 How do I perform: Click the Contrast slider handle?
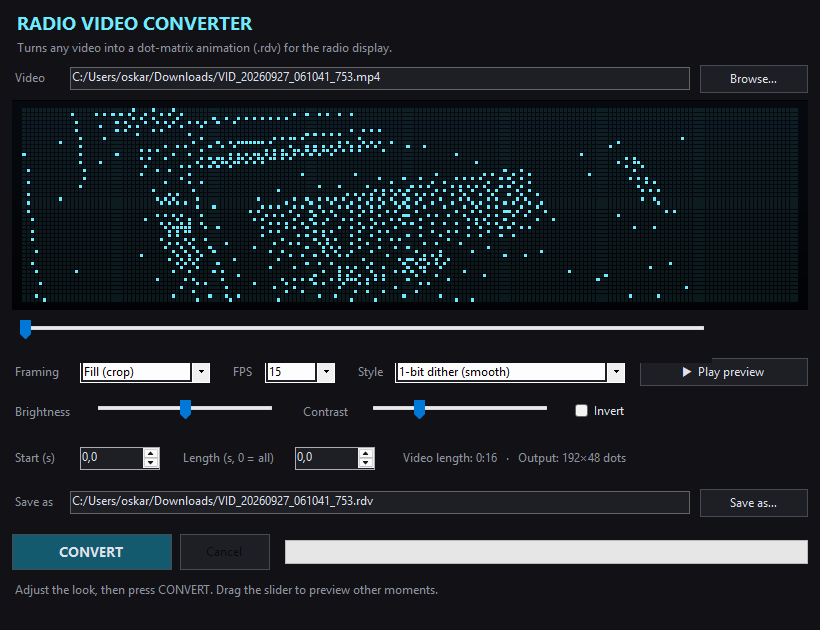419,409
